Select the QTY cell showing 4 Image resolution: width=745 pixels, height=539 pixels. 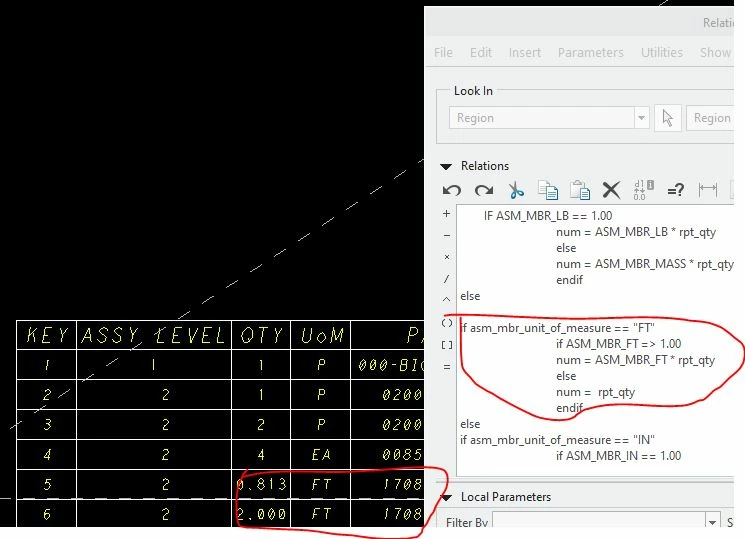pos(261,455)
